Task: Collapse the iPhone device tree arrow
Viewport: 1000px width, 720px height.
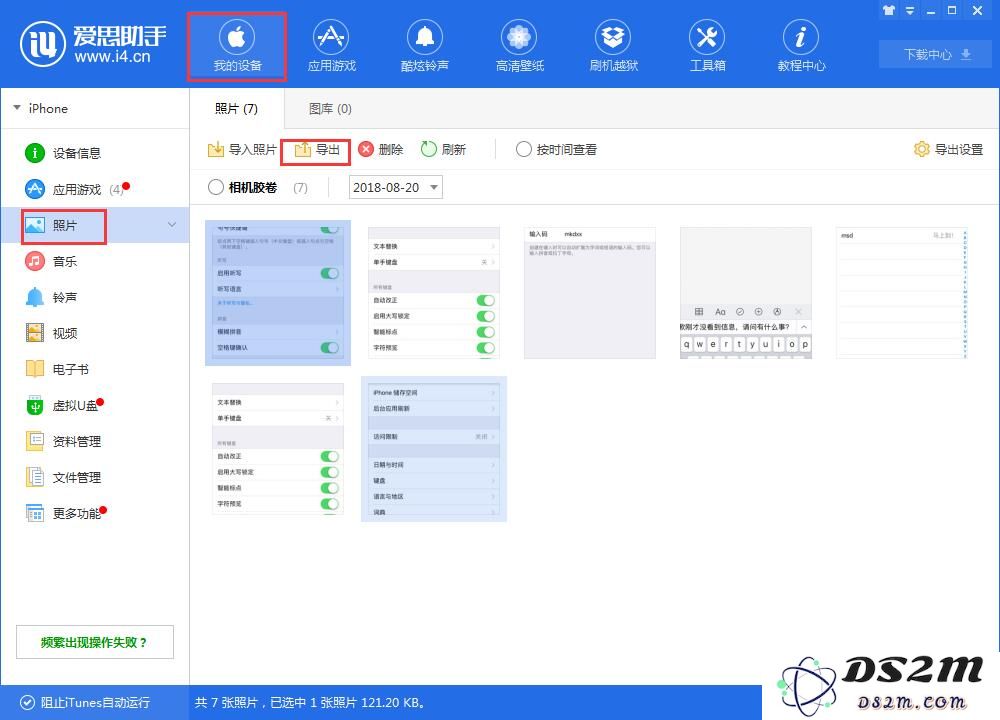Action: 17,108
